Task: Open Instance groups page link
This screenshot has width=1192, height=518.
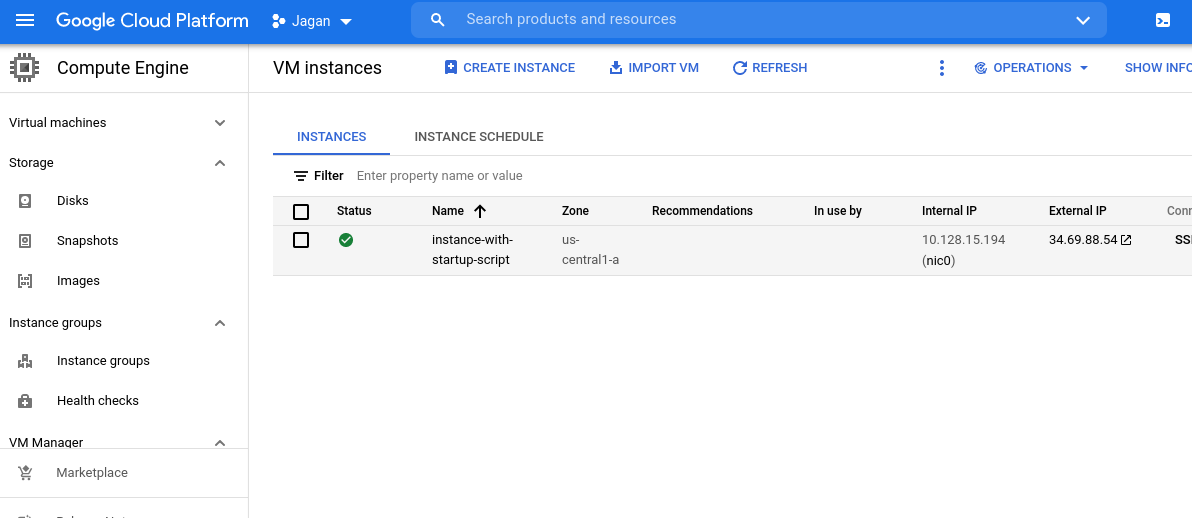Action: (x=103, y=361)
